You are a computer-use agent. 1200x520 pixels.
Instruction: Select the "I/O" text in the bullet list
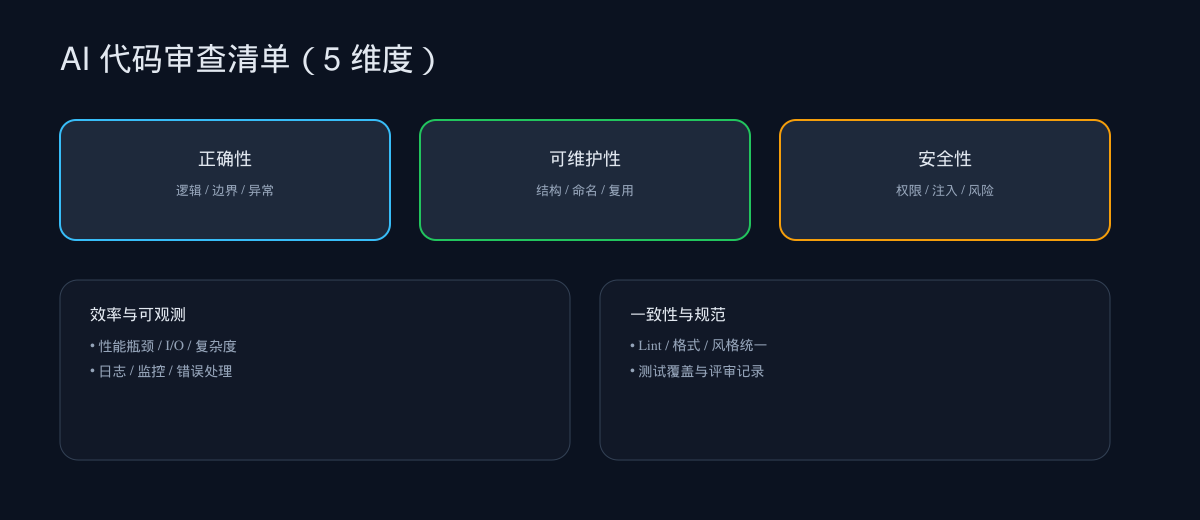(175, 346)
